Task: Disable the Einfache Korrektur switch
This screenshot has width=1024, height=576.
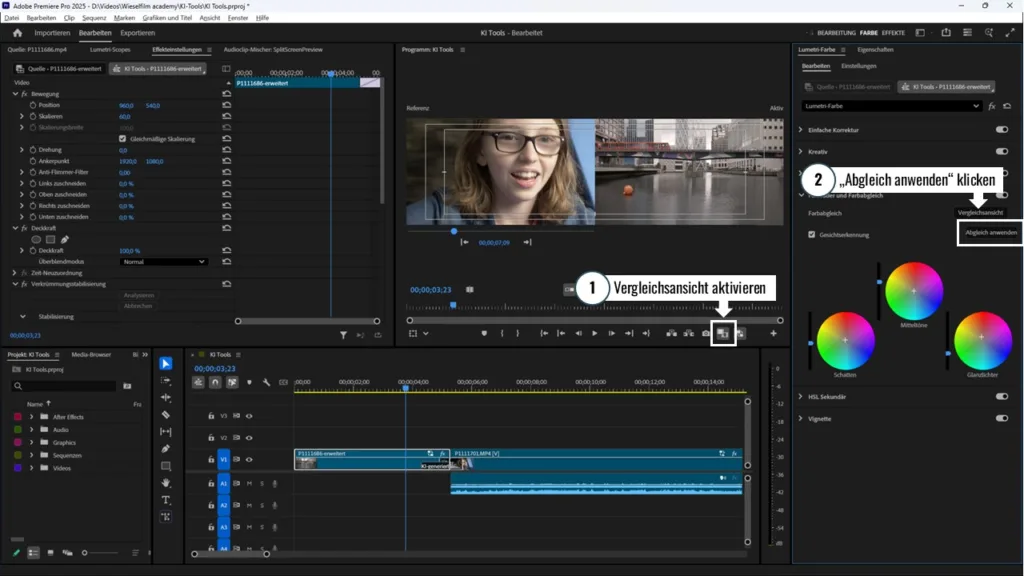Action: (1001, 130)
